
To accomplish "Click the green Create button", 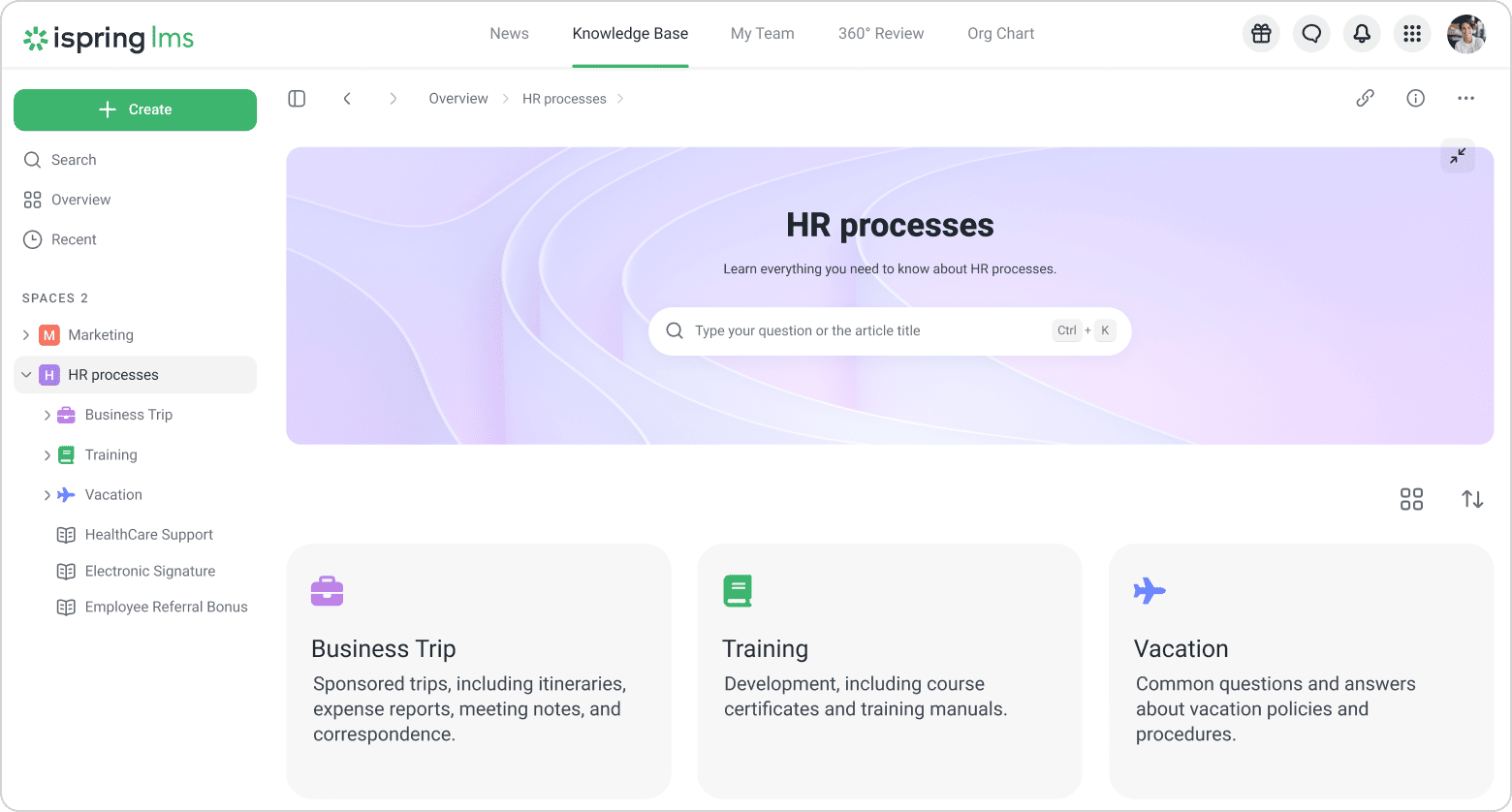I will click(x=135, y=109).
